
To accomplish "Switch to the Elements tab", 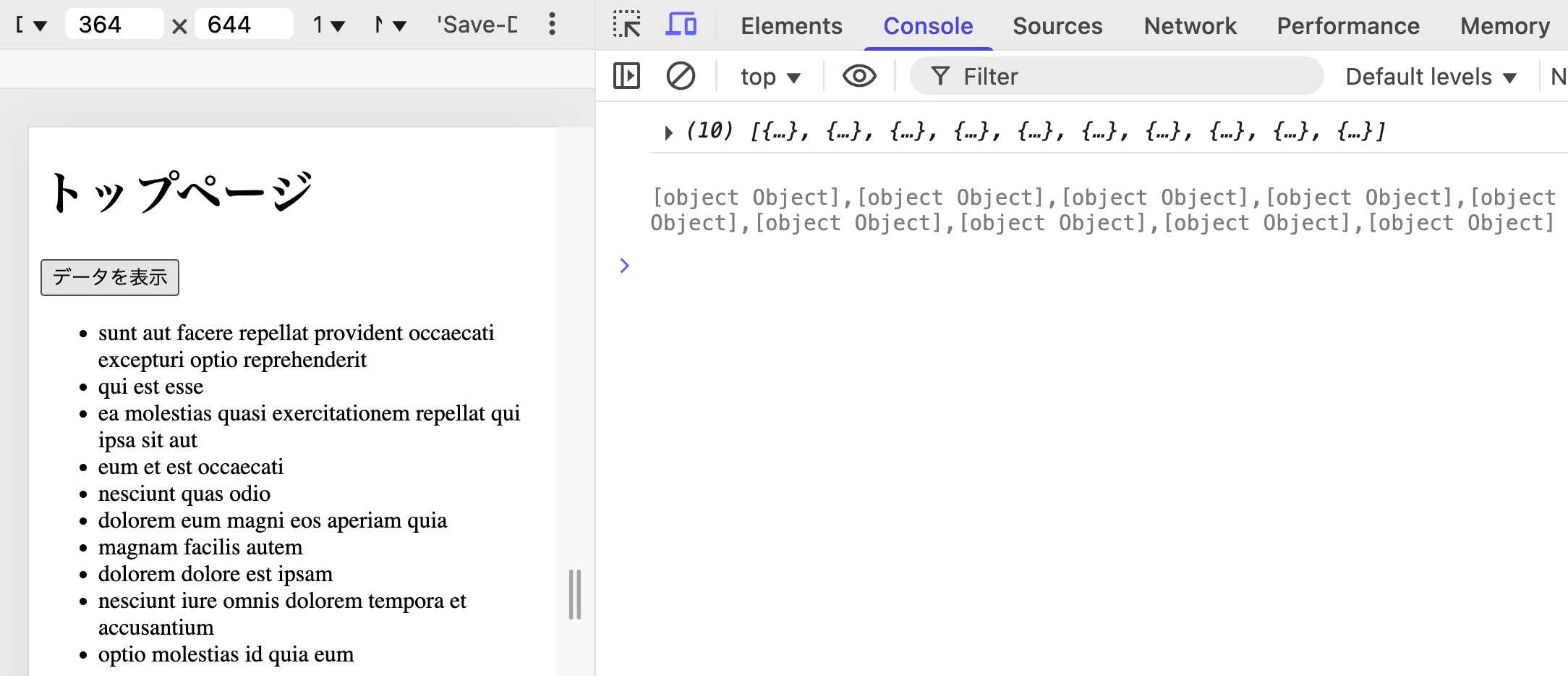I will tap(791, 26).
